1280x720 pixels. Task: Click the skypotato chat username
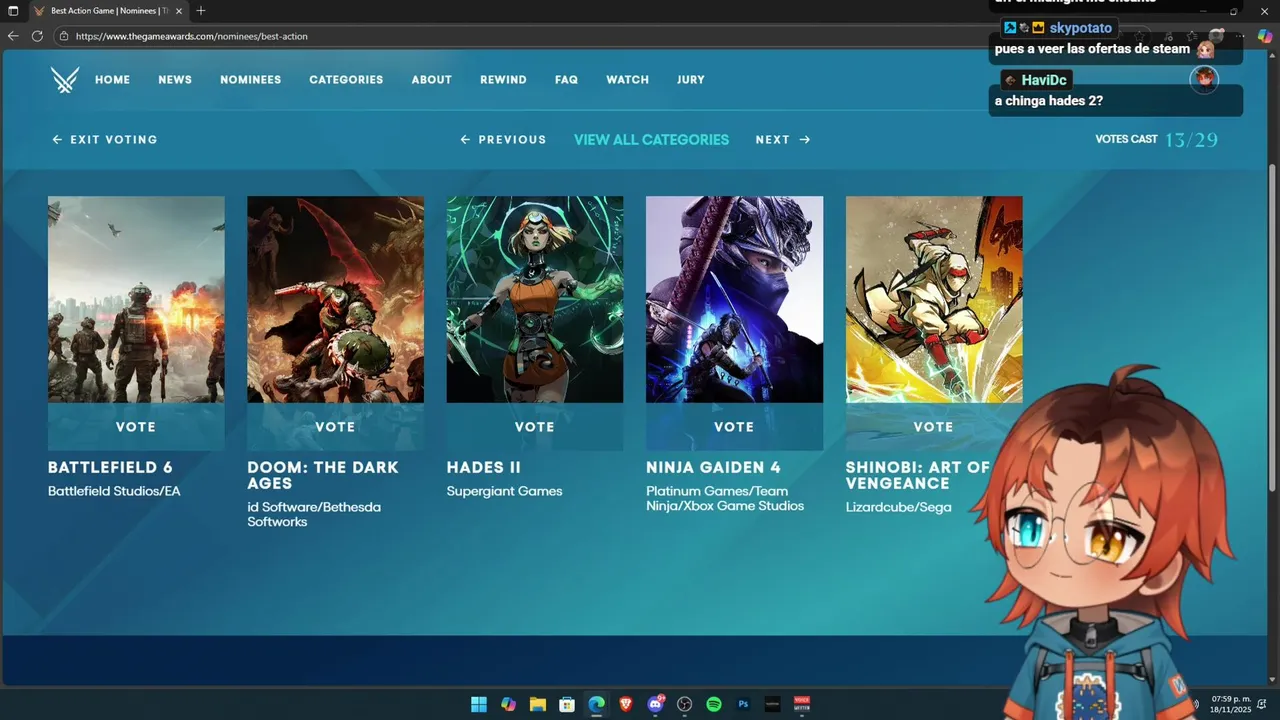[x=1081, y=28]
